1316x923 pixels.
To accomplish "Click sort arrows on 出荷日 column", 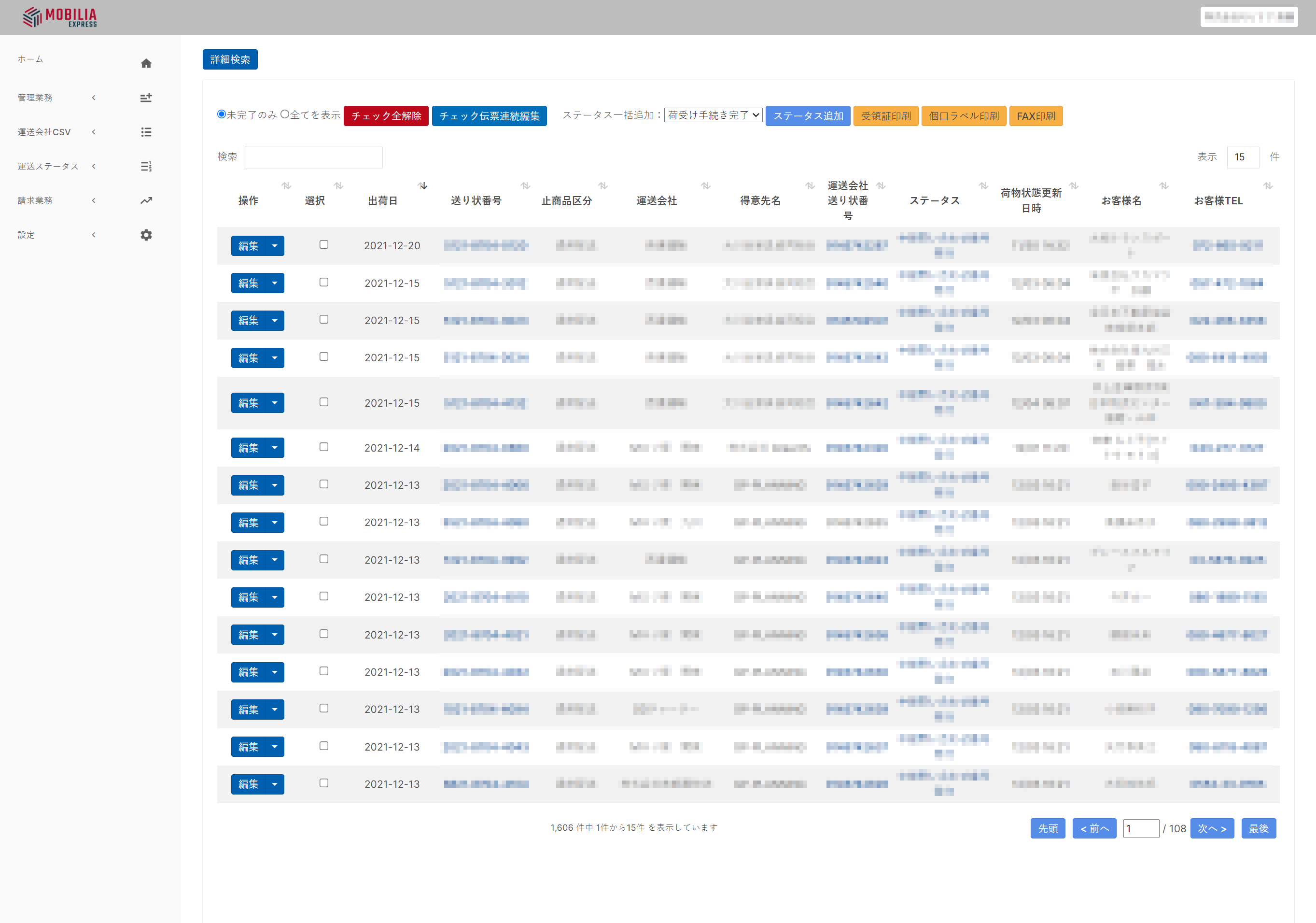I will tap(423, 186).
